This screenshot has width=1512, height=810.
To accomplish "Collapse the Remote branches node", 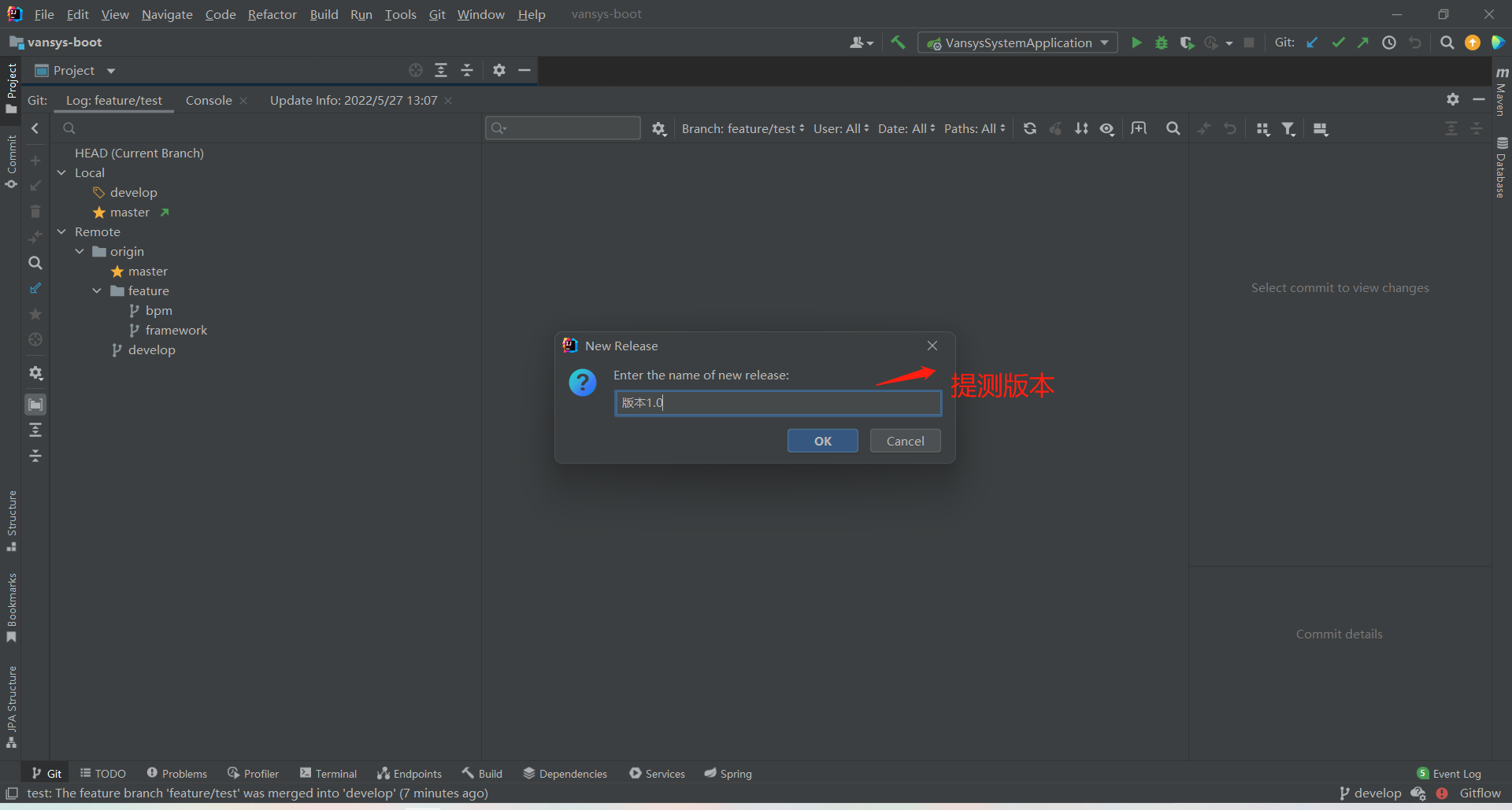I will [x=61, y=232].
